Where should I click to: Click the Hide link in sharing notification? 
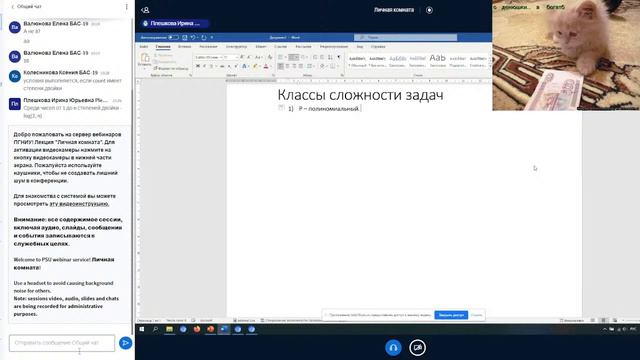(x=476, y=315)
